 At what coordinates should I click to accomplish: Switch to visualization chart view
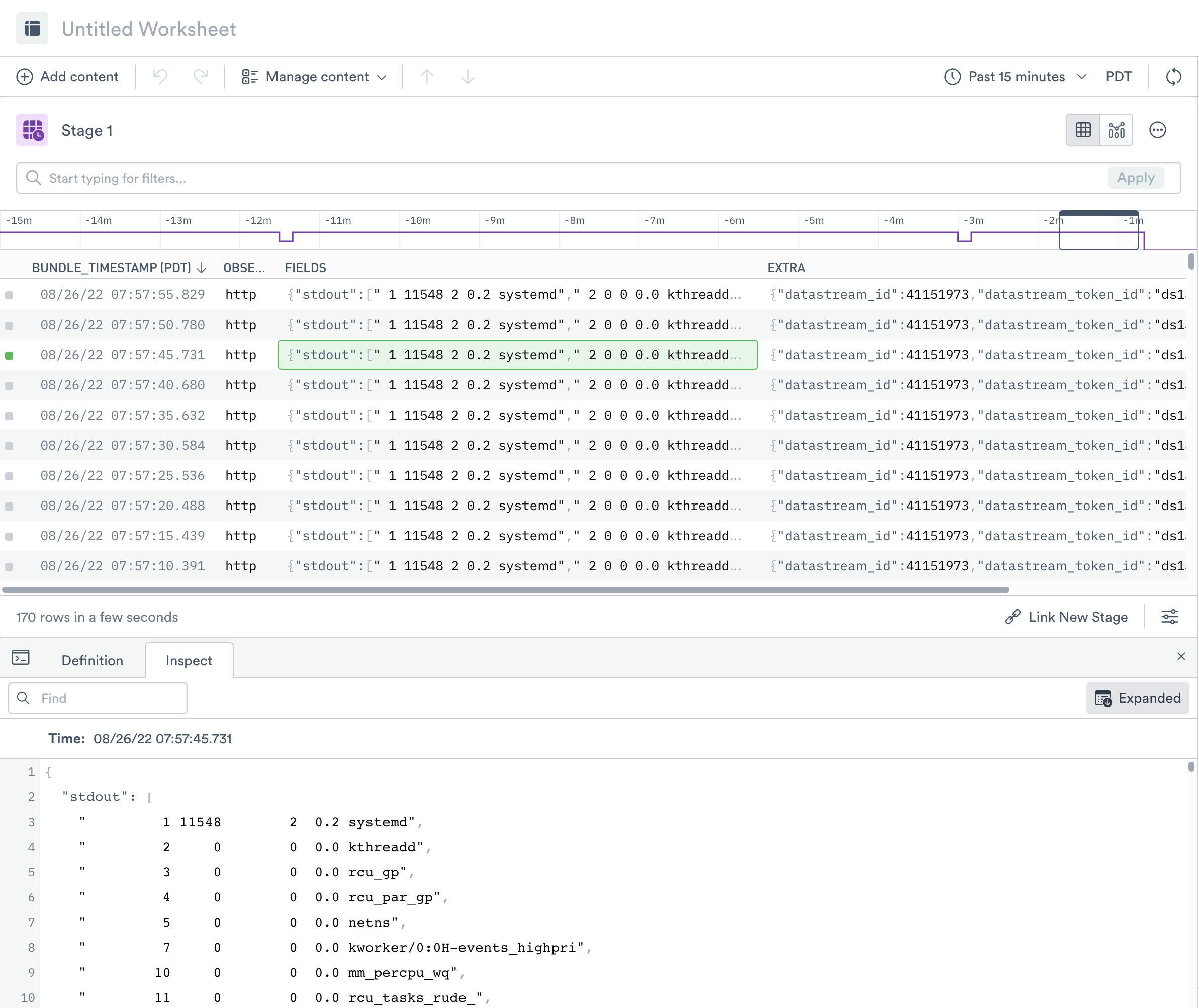[1116, 130]
